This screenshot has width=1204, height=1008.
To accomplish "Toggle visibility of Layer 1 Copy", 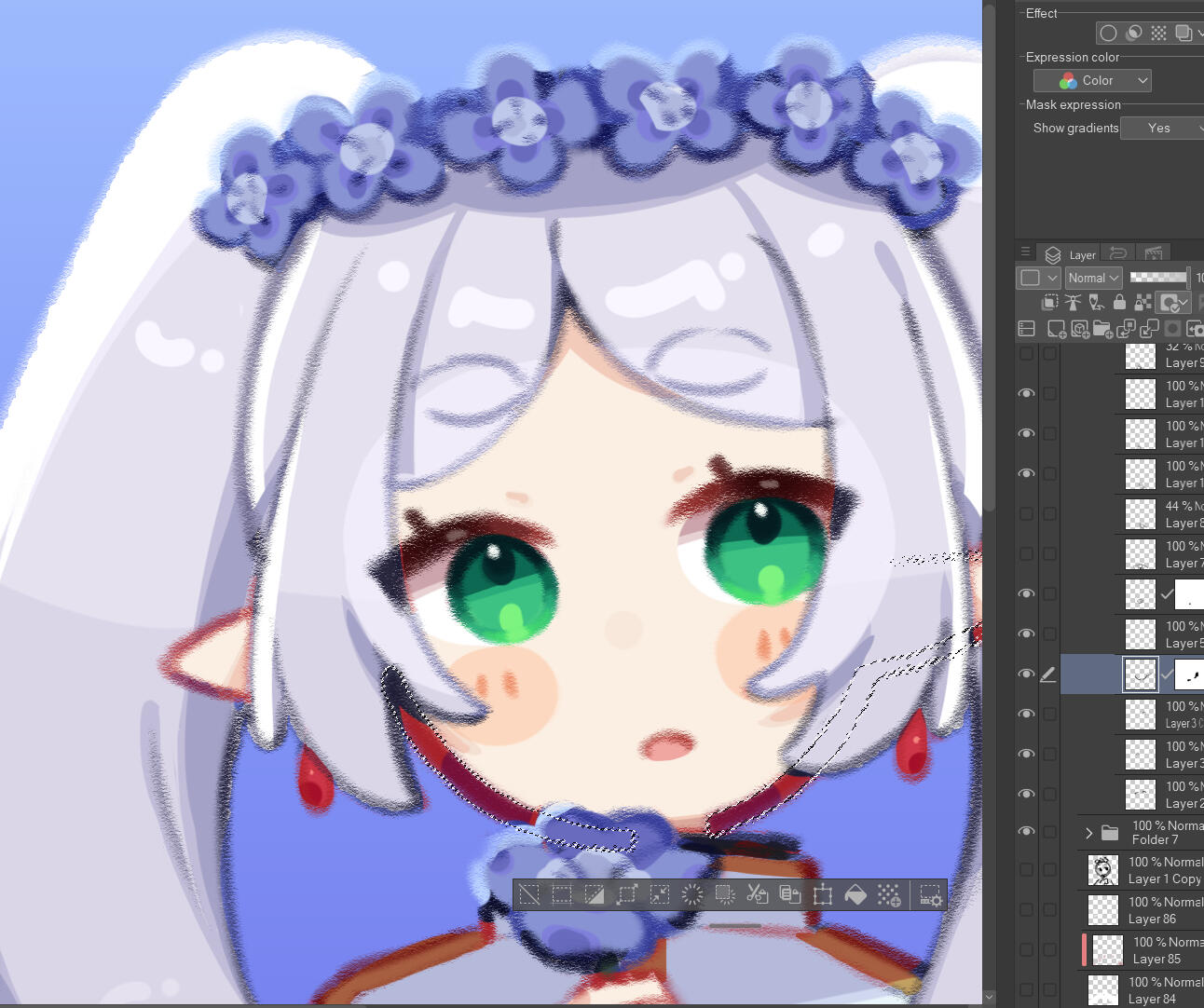I will pyautogui.click(x=1026, y=870).
